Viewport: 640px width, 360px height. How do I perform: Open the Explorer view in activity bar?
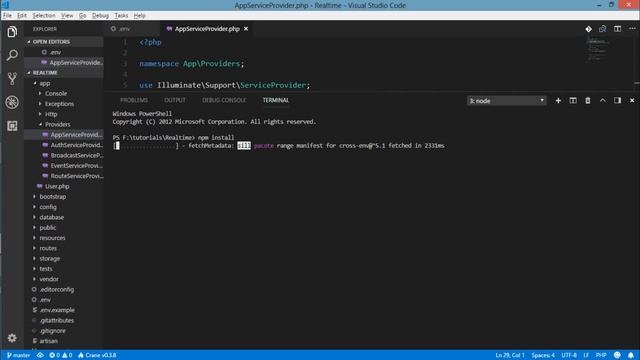pos(12,32)
